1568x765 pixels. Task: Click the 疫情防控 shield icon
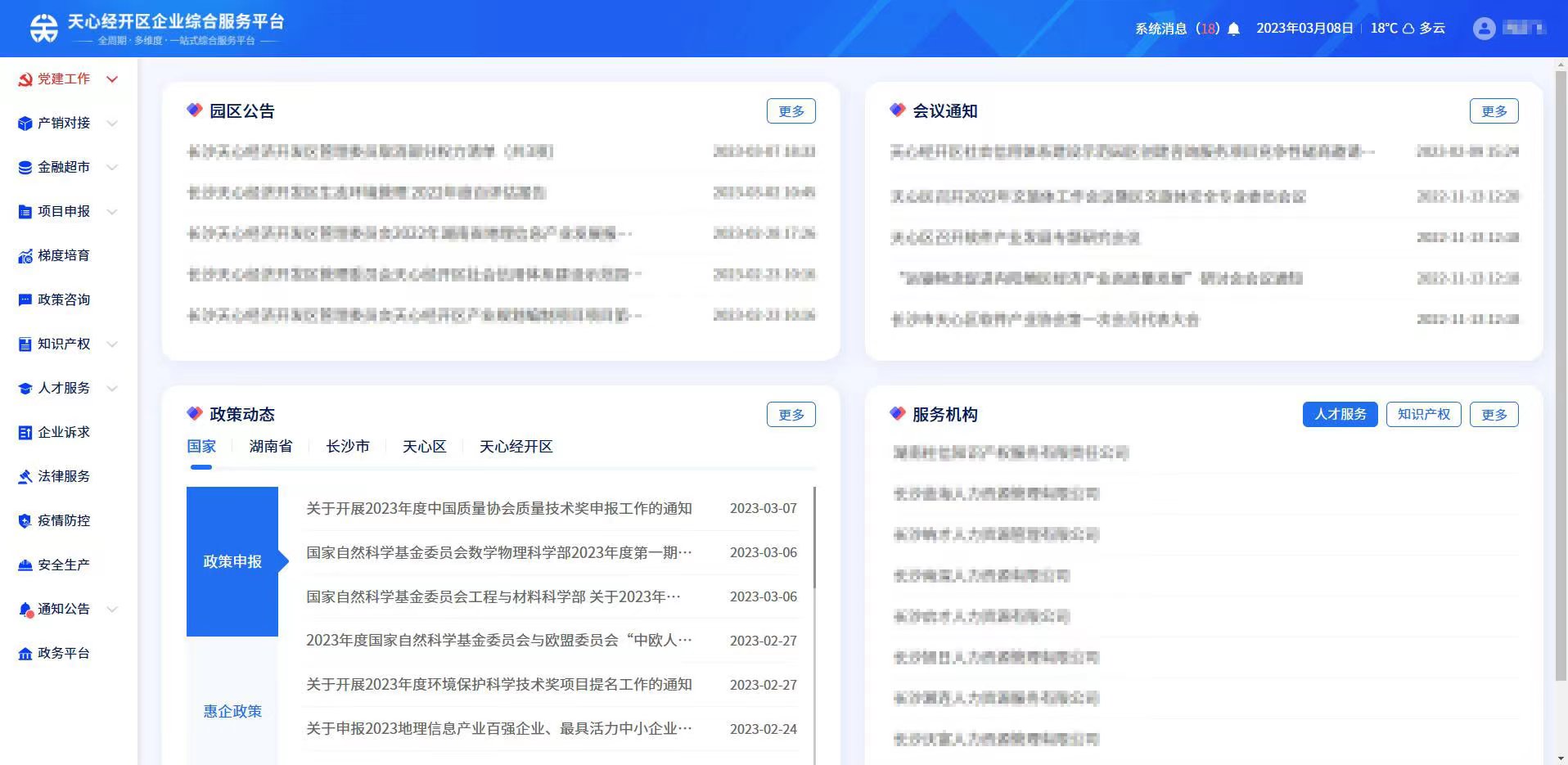pos(24,520)
